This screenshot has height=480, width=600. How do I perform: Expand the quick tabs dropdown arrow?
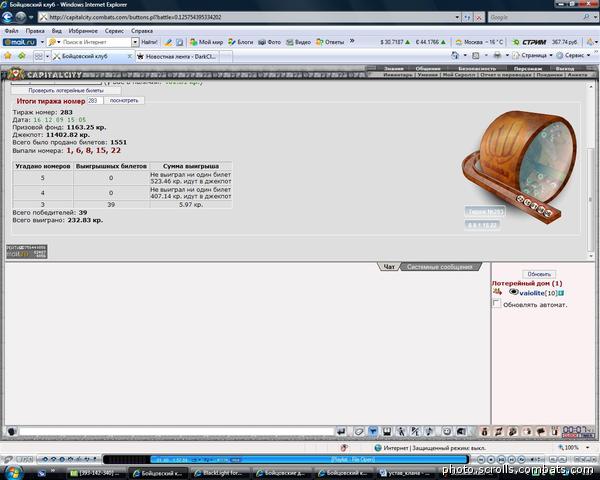click(47, 56)
